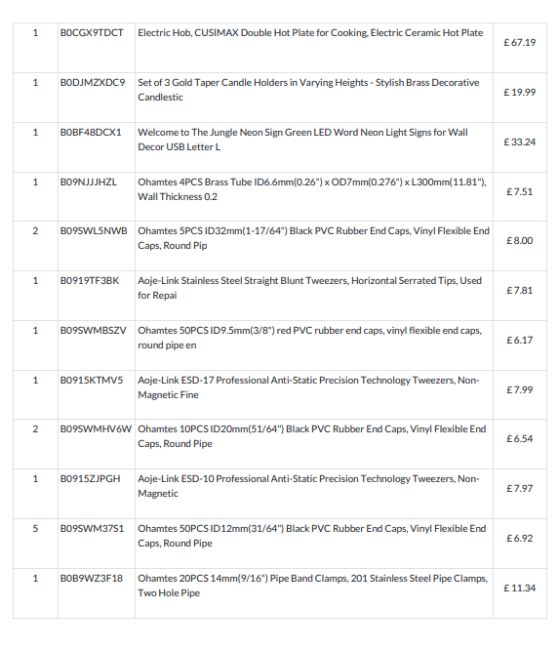The height and width of the screenshot is (650, 559).
Task: Click product code B0BF48DCX1
Action: point(91,132)
